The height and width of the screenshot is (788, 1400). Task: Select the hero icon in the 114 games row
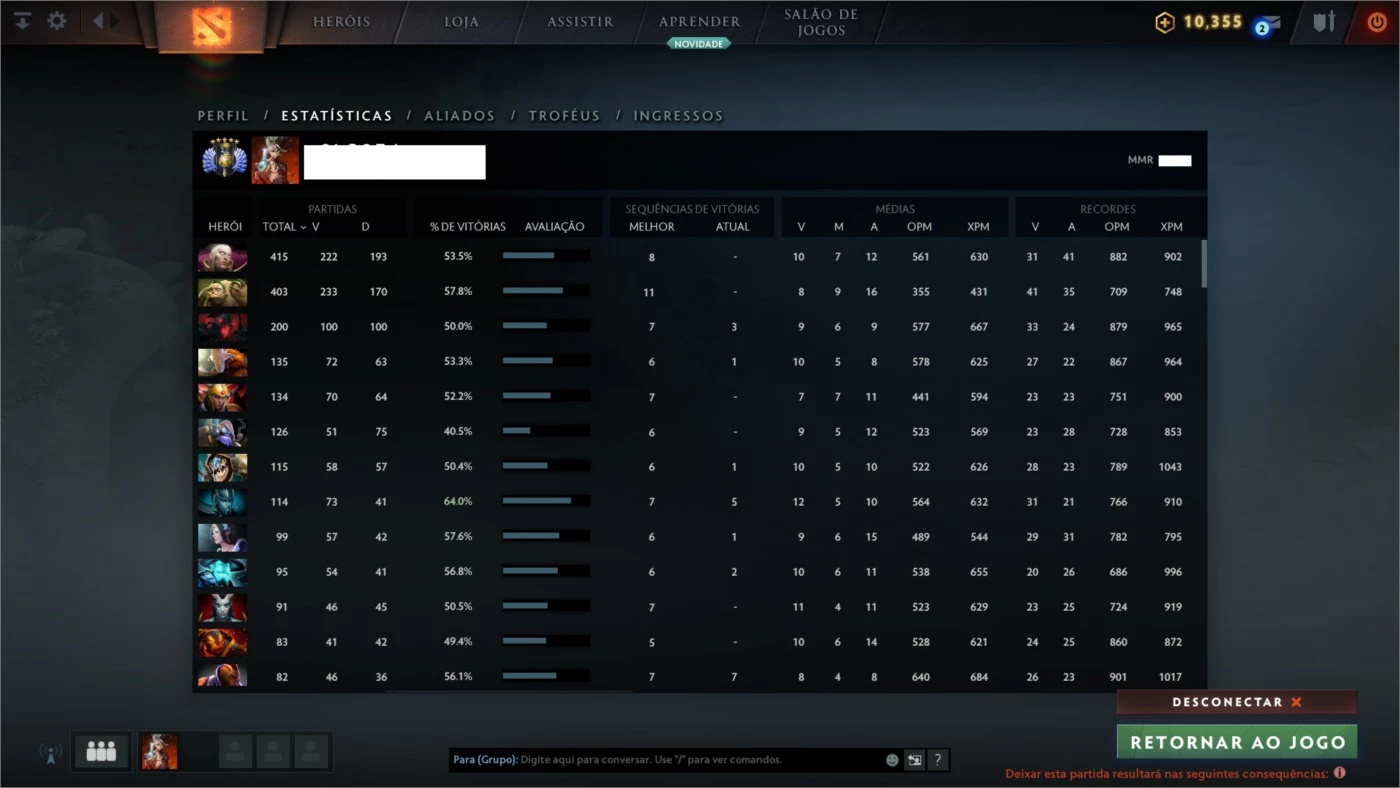(222, 502)
